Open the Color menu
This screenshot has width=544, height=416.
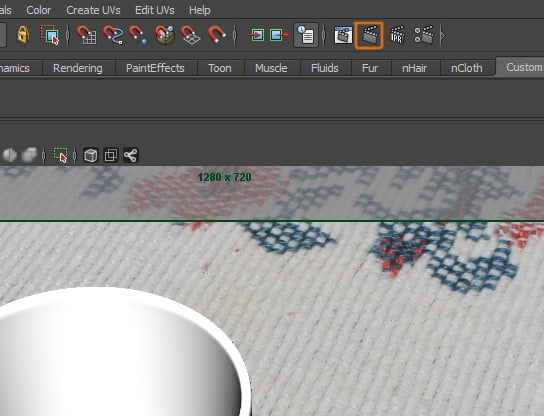(x=39, y=10)
